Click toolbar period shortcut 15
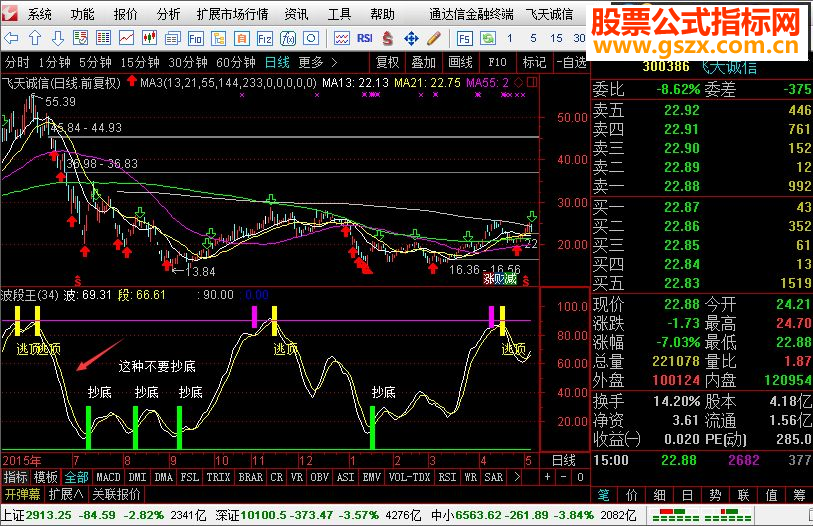This screenshot has height=526, width=813. [x=556, y=38]
